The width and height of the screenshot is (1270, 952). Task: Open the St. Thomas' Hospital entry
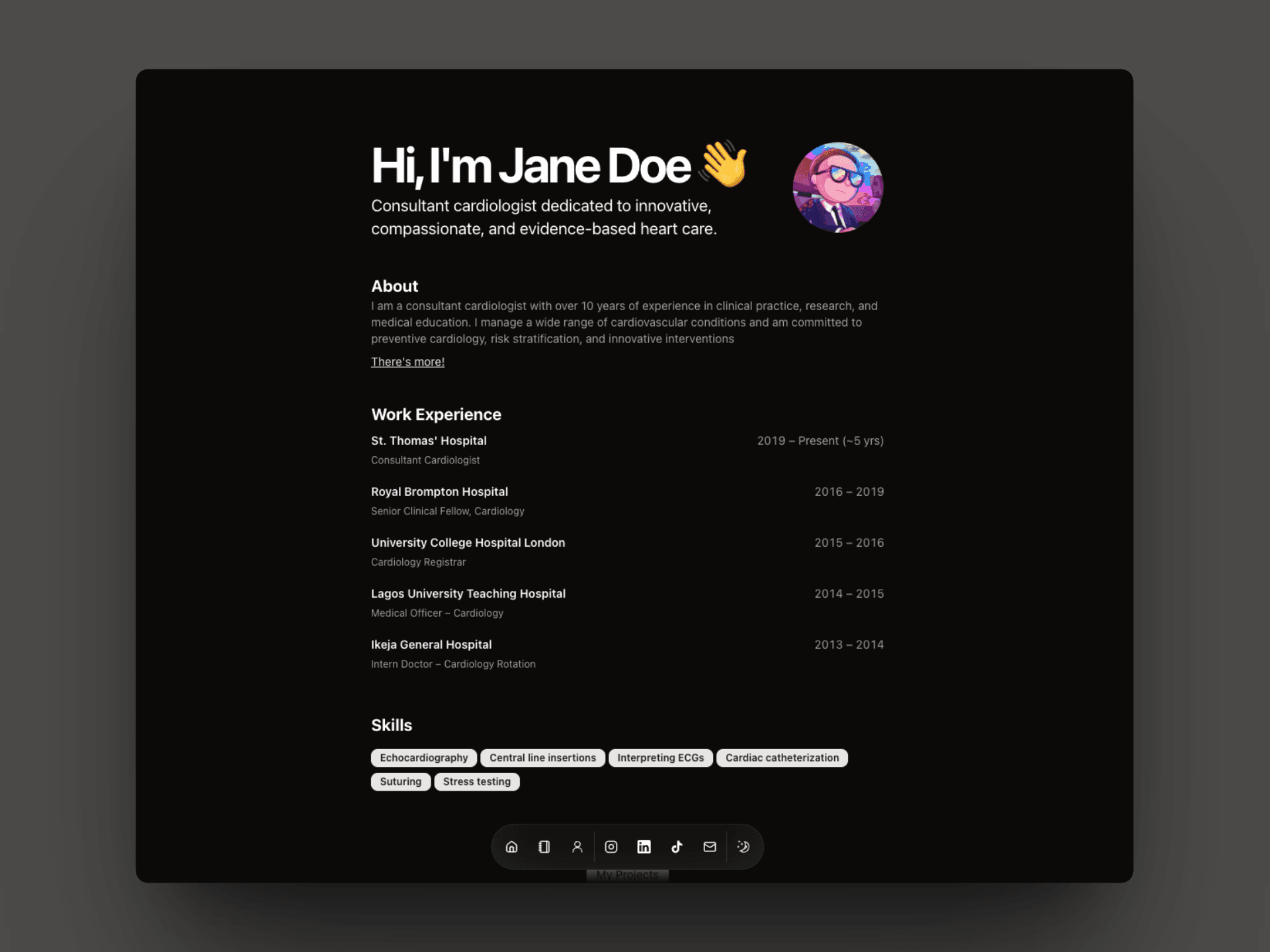click(429, 441)
